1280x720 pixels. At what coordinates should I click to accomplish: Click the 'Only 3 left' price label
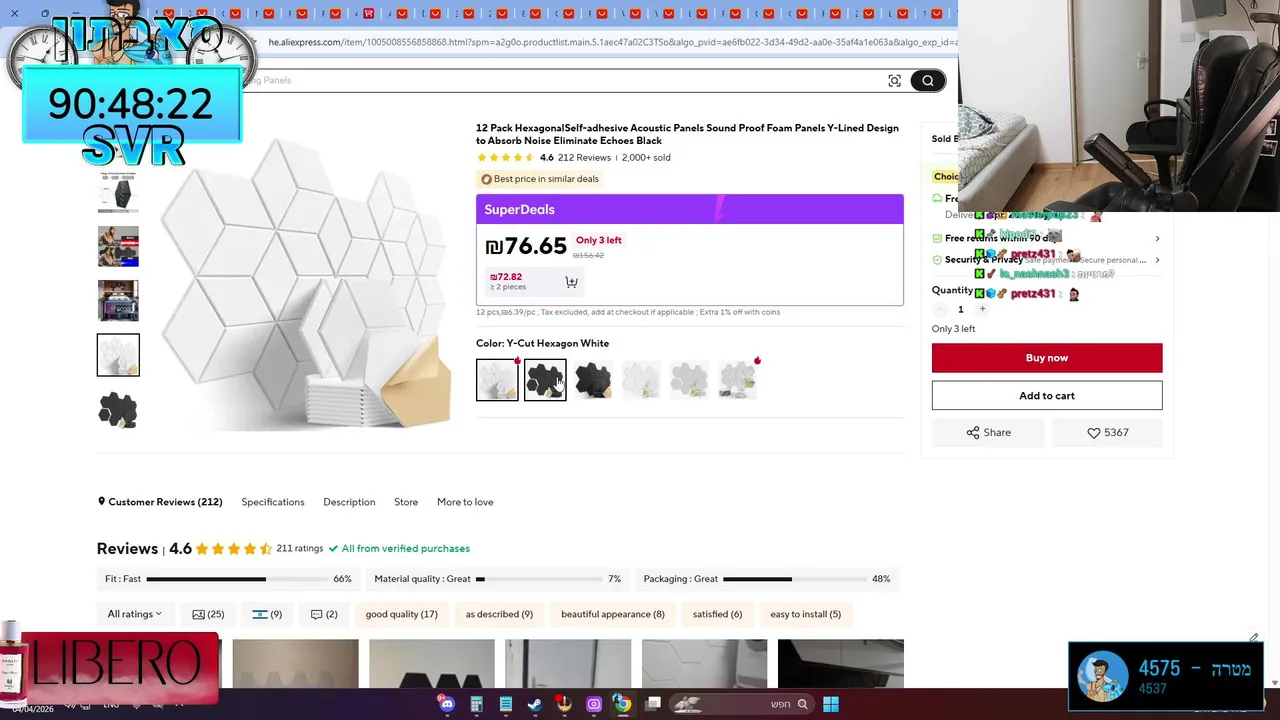click(x=599, y=240)
